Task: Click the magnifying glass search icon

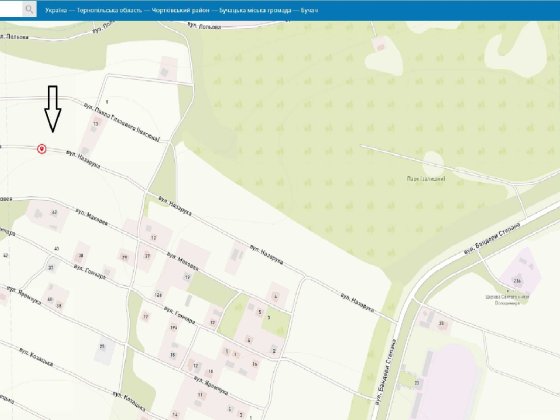Action: click(x=29, y=9)
